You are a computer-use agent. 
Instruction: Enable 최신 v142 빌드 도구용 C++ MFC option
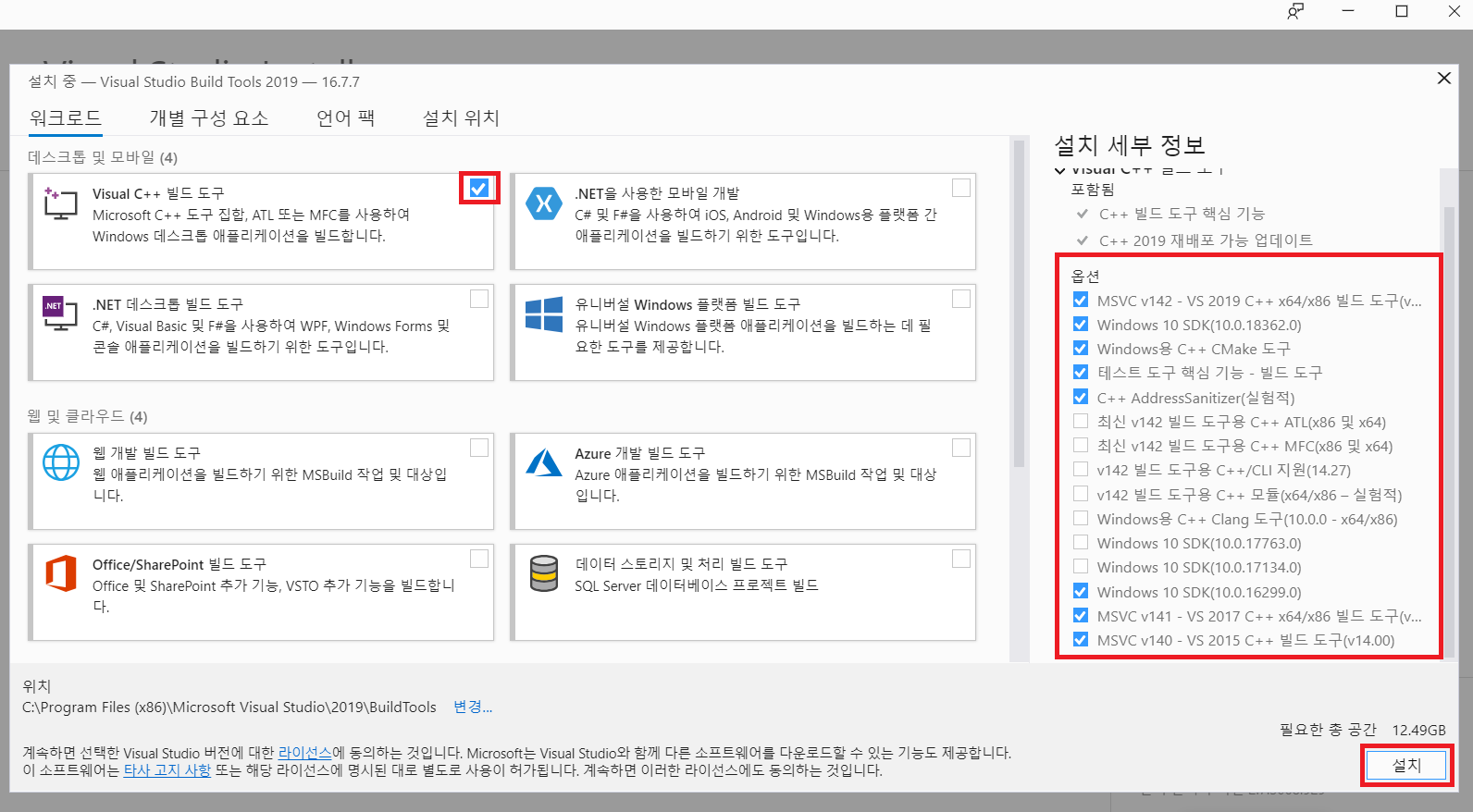(1081, 445)
